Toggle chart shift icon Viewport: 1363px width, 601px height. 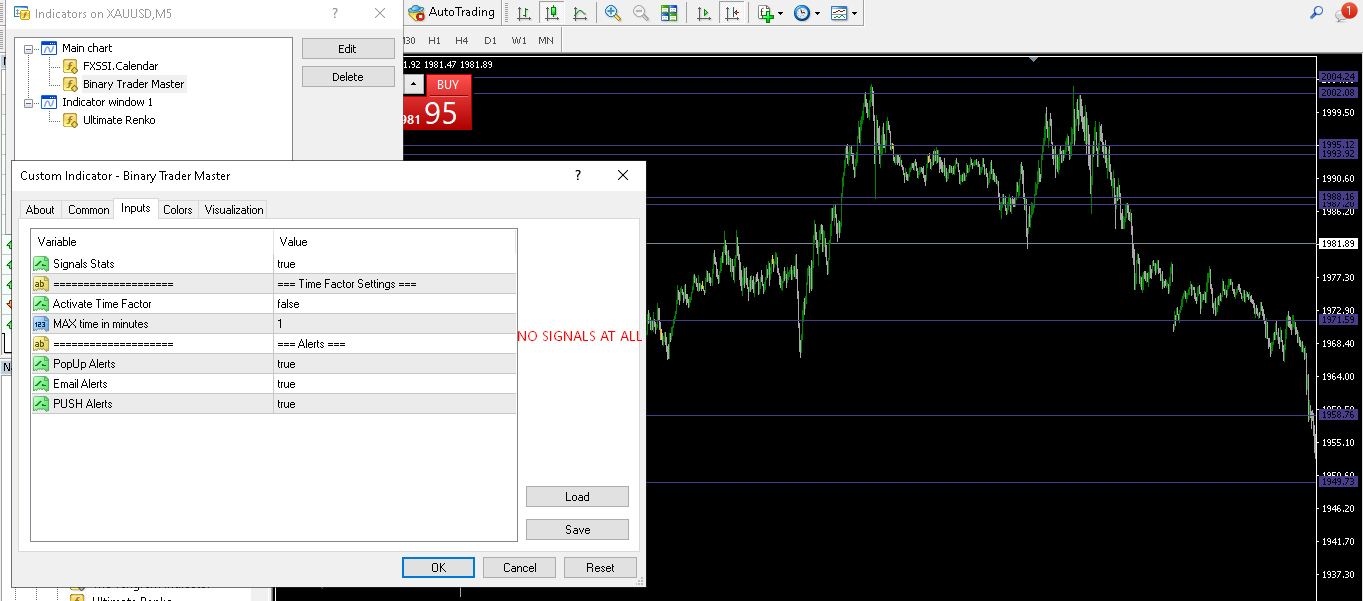coord(733,13)
